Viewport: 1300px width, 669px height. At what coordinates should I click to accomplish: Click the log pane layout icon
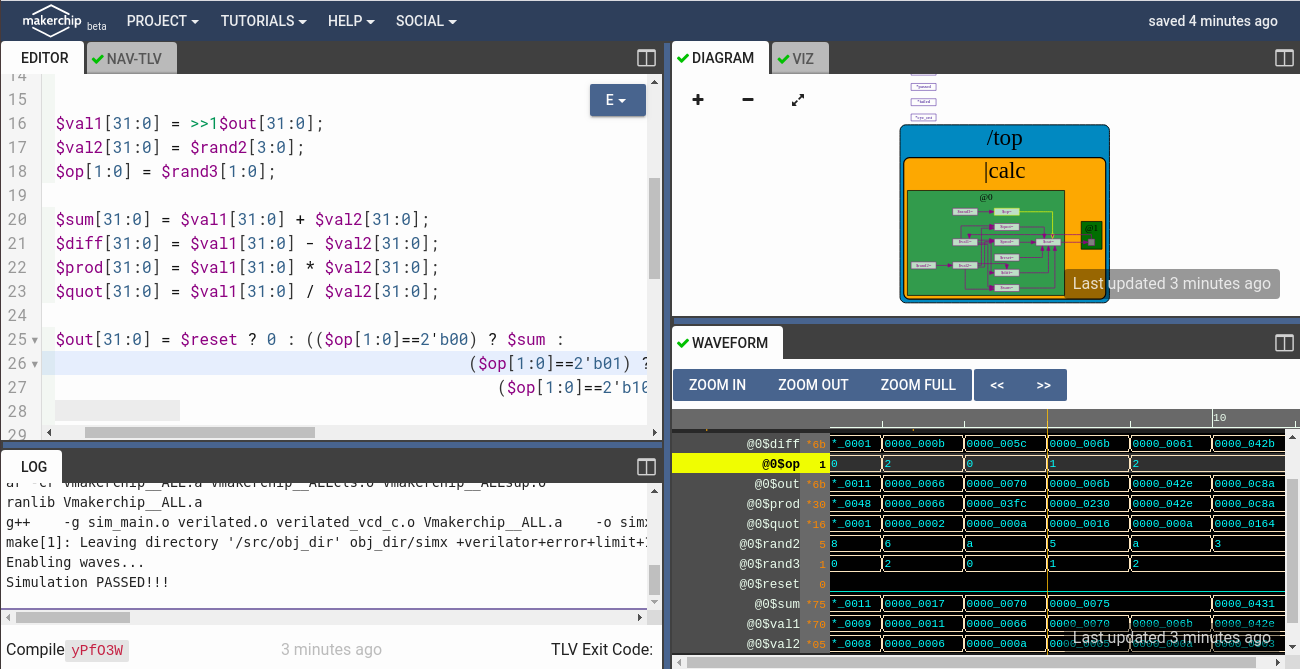pyautogui.click(x=646, y=466)
